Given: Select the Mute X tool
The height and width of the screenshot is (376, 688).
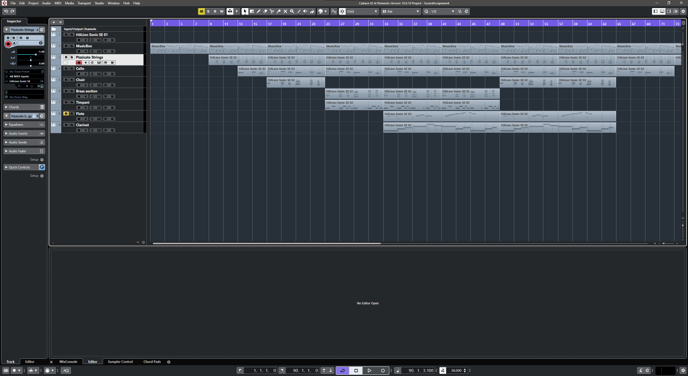Looking at the screenshot, I should coord(285,11).
